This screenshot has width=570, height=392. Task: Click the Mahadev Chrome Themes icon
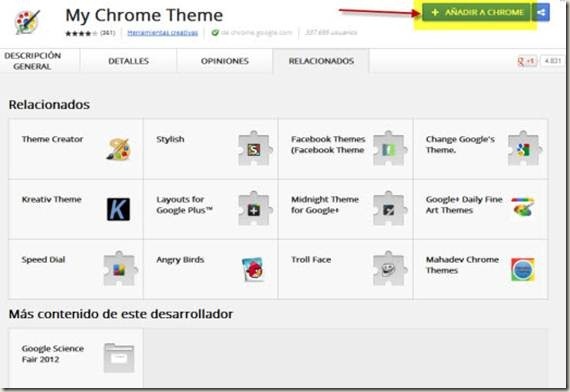pyautogui.click(x=523, y=270)
